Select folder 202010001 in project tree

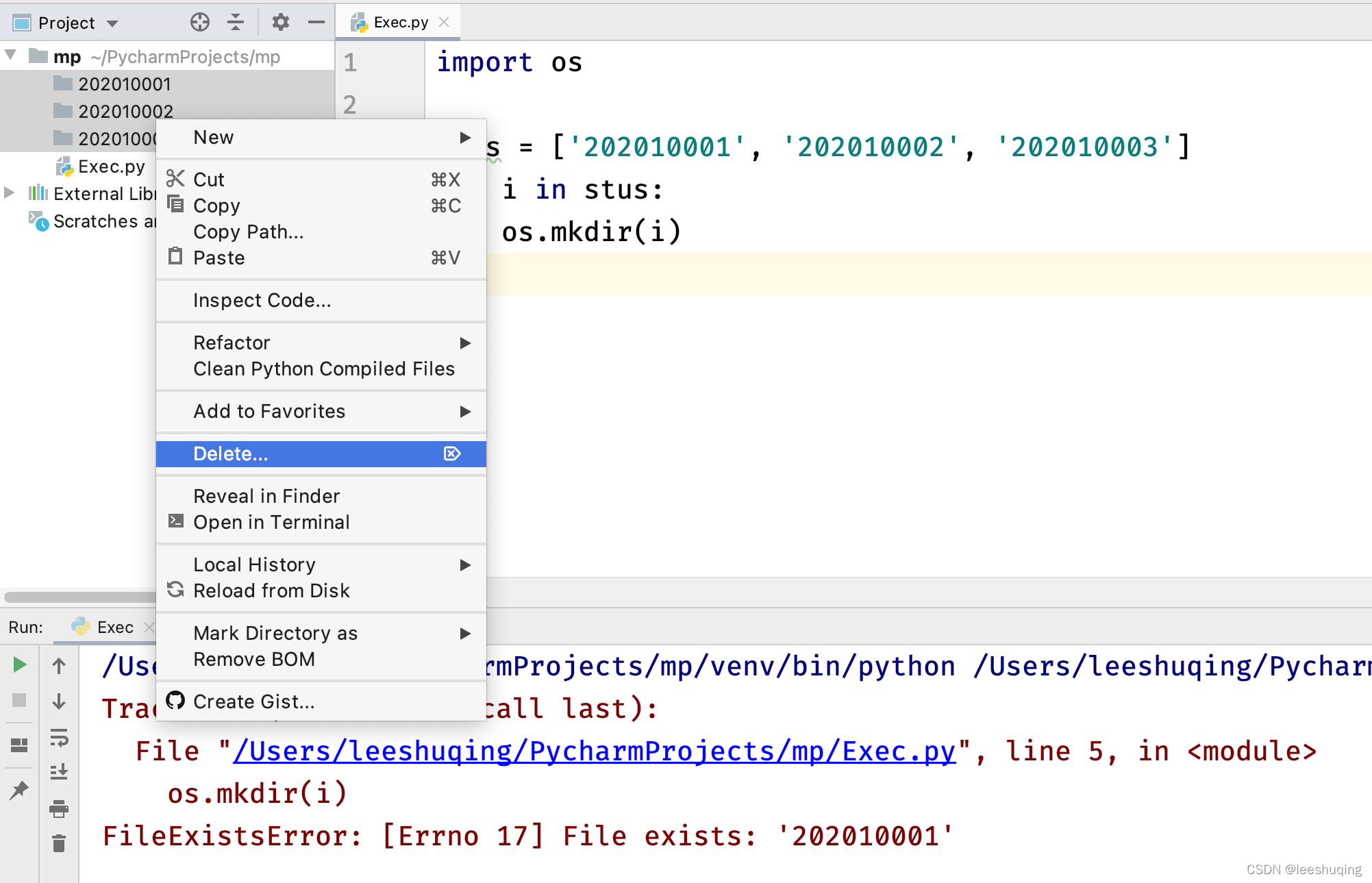click(124, 84)
